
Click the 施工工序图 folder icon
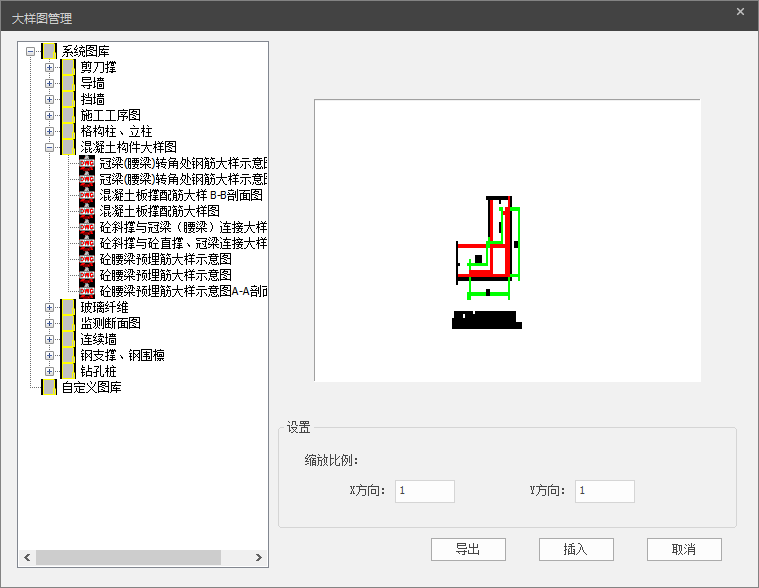[x=68, y=115]
